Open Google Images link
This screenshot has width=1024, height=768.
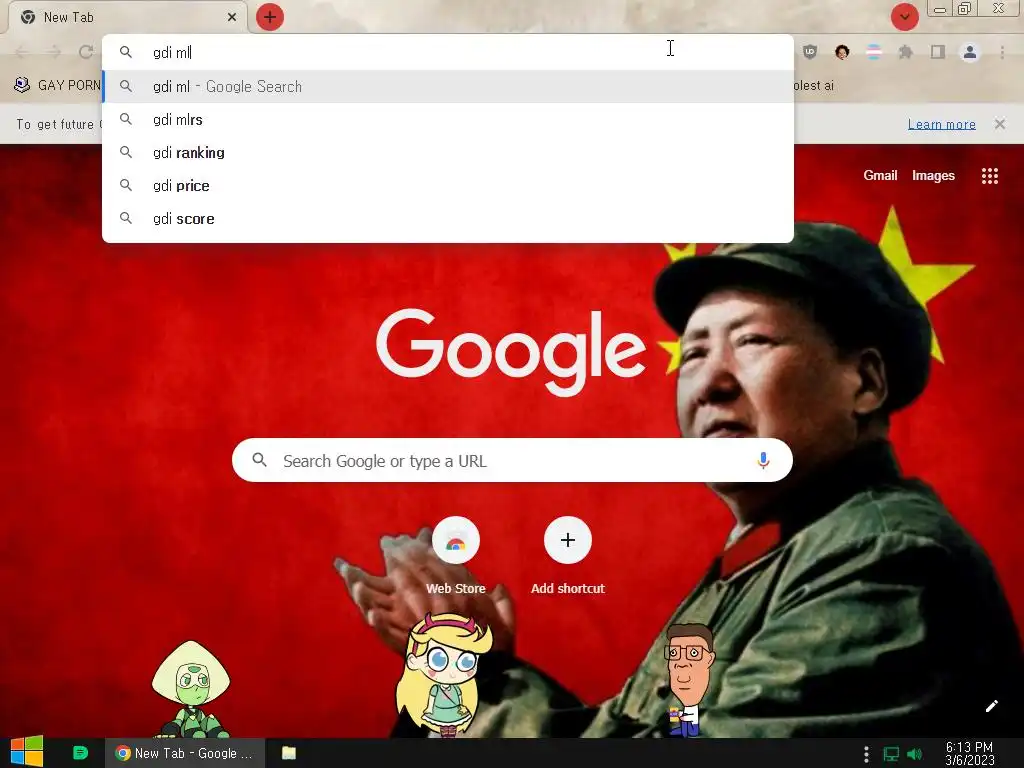click(x=933, y=175)
